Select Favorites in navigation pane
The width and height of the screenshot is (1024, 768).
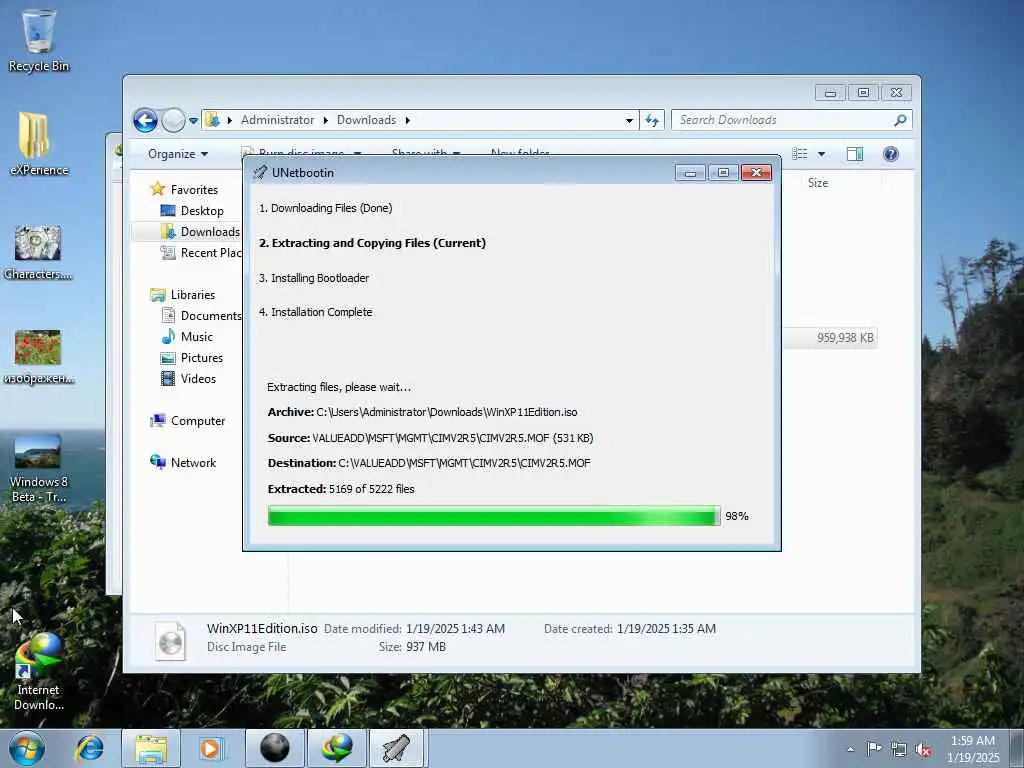point(194,190)
